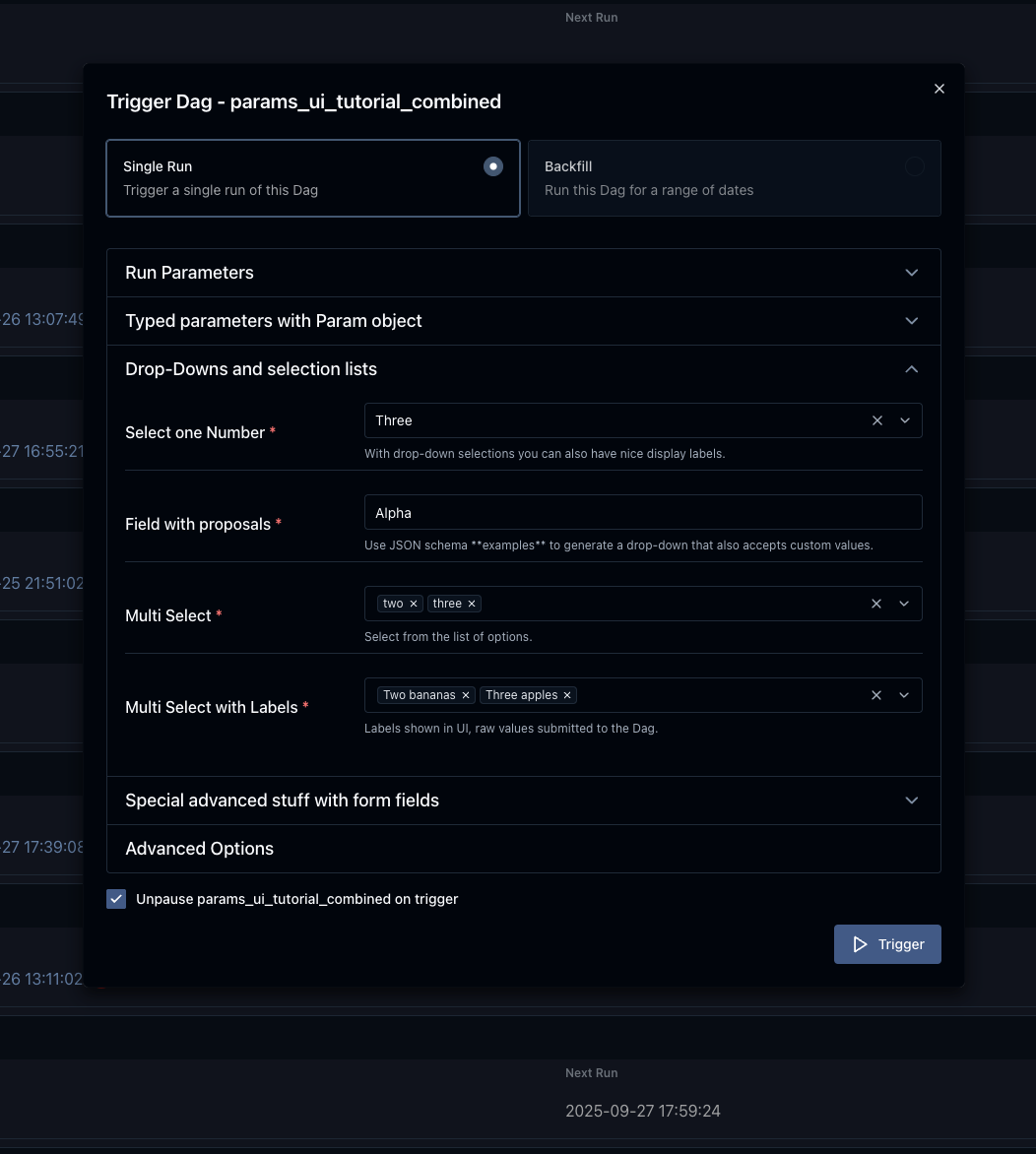Screen dimensions: 1036x1154
Task: Uncheck unpause params_ui_tutorial_combined on trigger
Action: coord(116,898)
